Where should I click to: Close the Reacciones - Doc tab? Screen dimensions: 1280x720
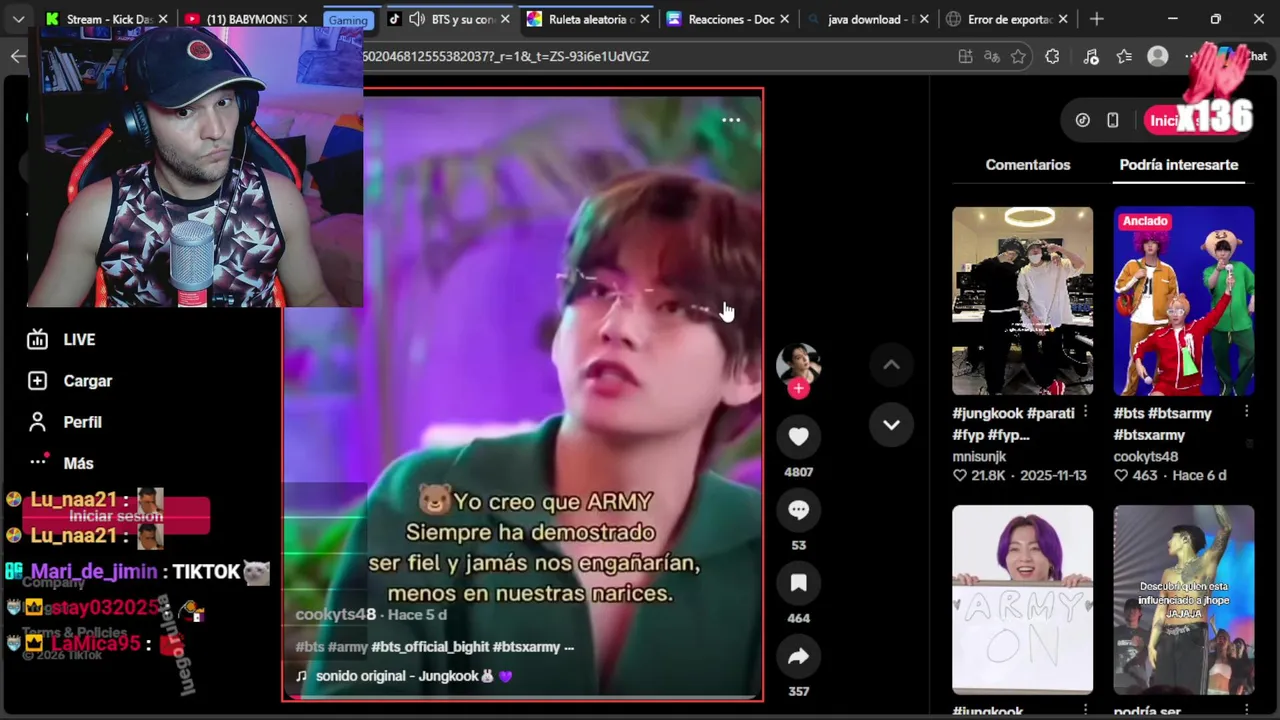coord(784,19)
